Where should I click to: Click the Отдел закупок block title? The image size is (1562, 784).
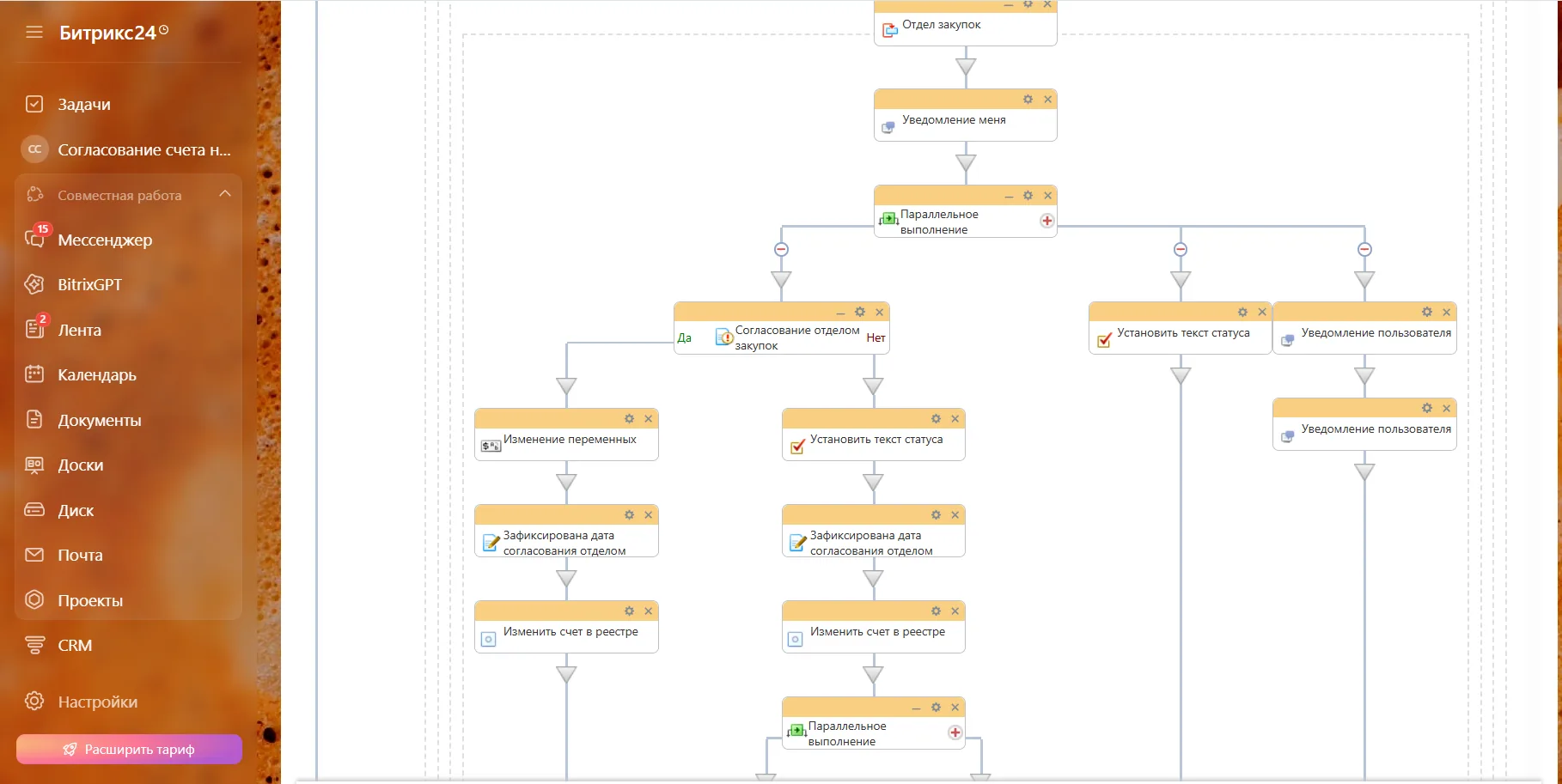point(941,25)
